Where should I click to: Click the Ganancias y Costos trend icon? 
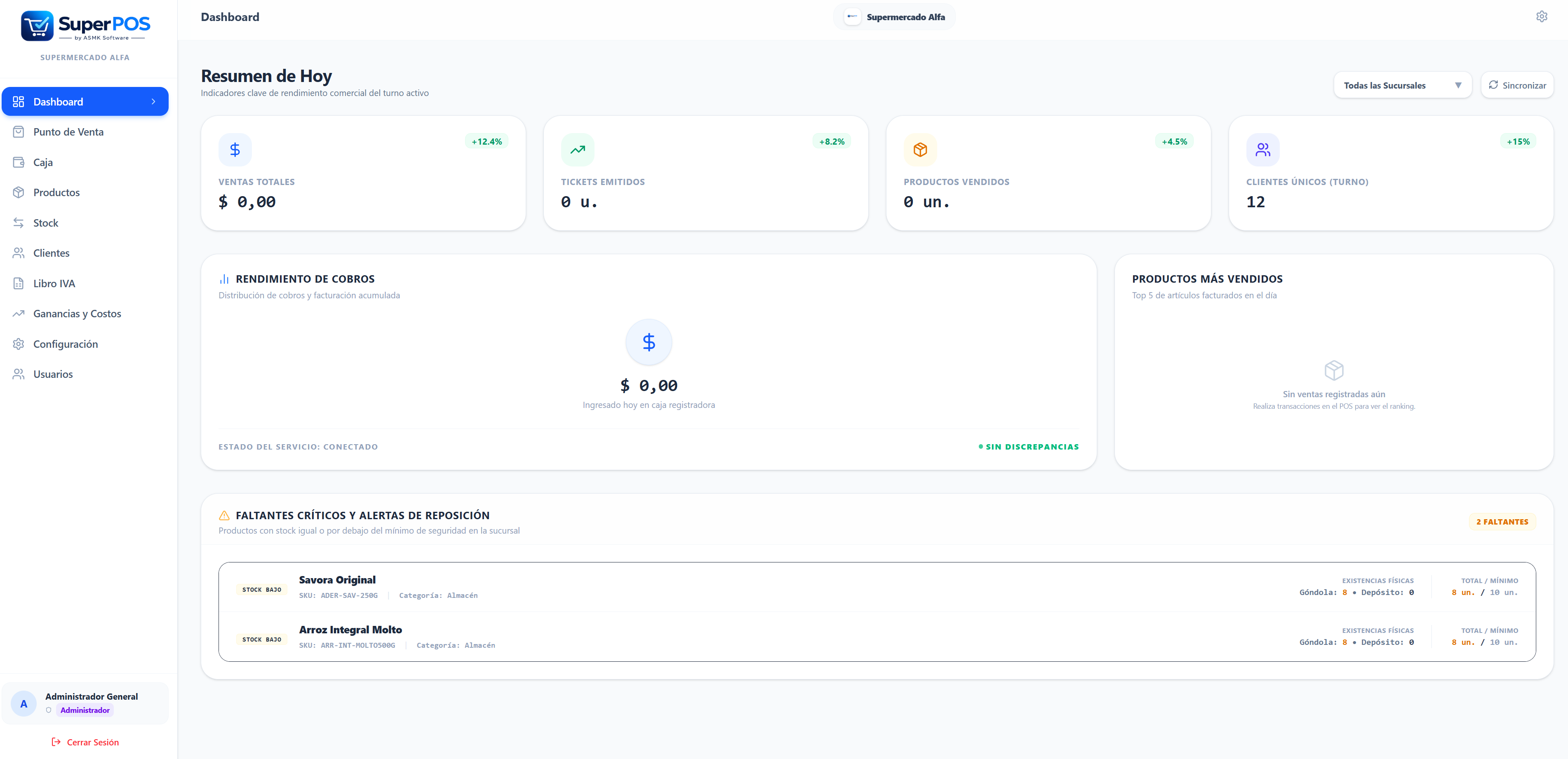18,314
